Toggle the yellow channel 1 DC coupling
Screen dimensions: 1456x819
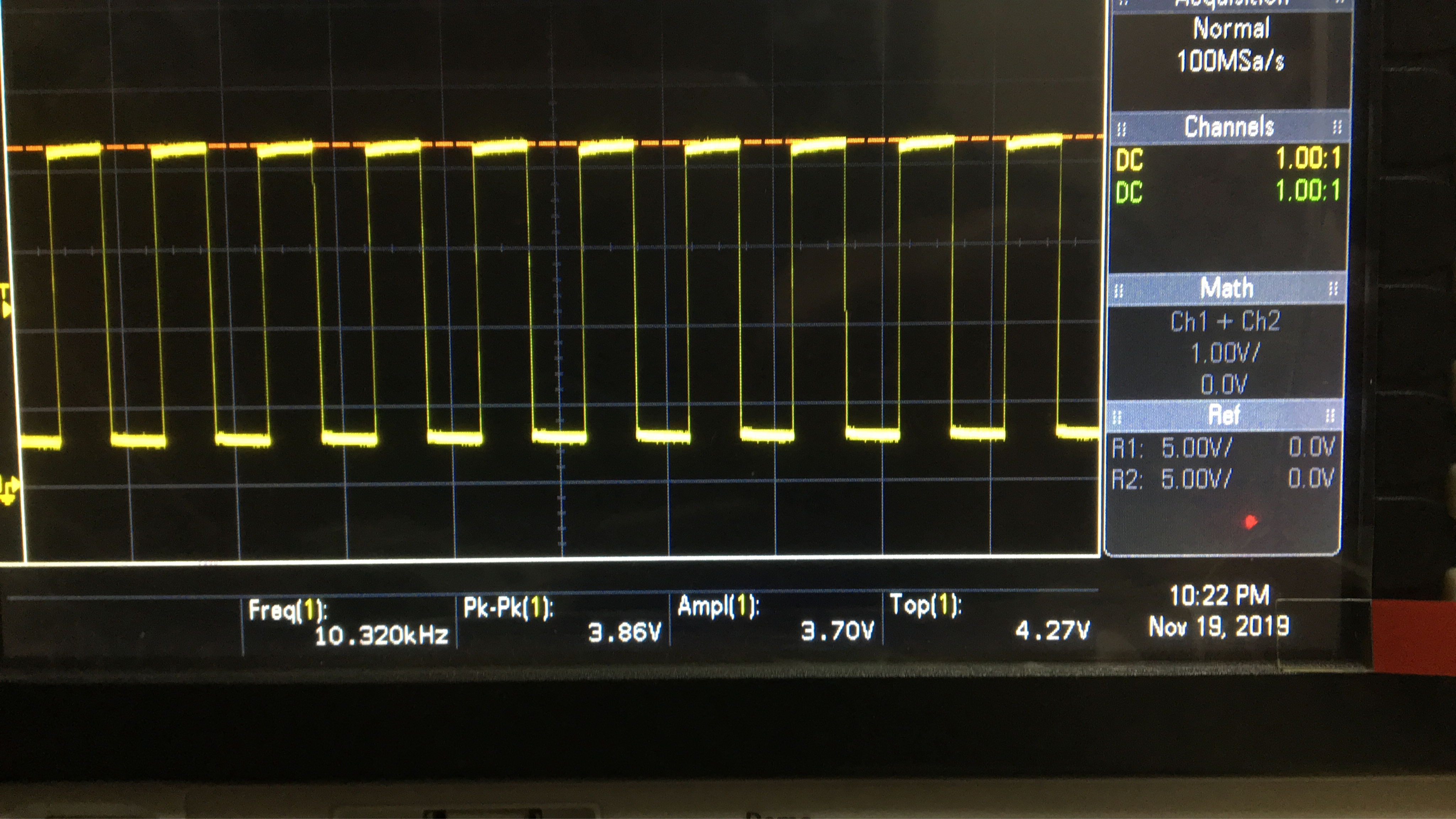point(1129,160)
